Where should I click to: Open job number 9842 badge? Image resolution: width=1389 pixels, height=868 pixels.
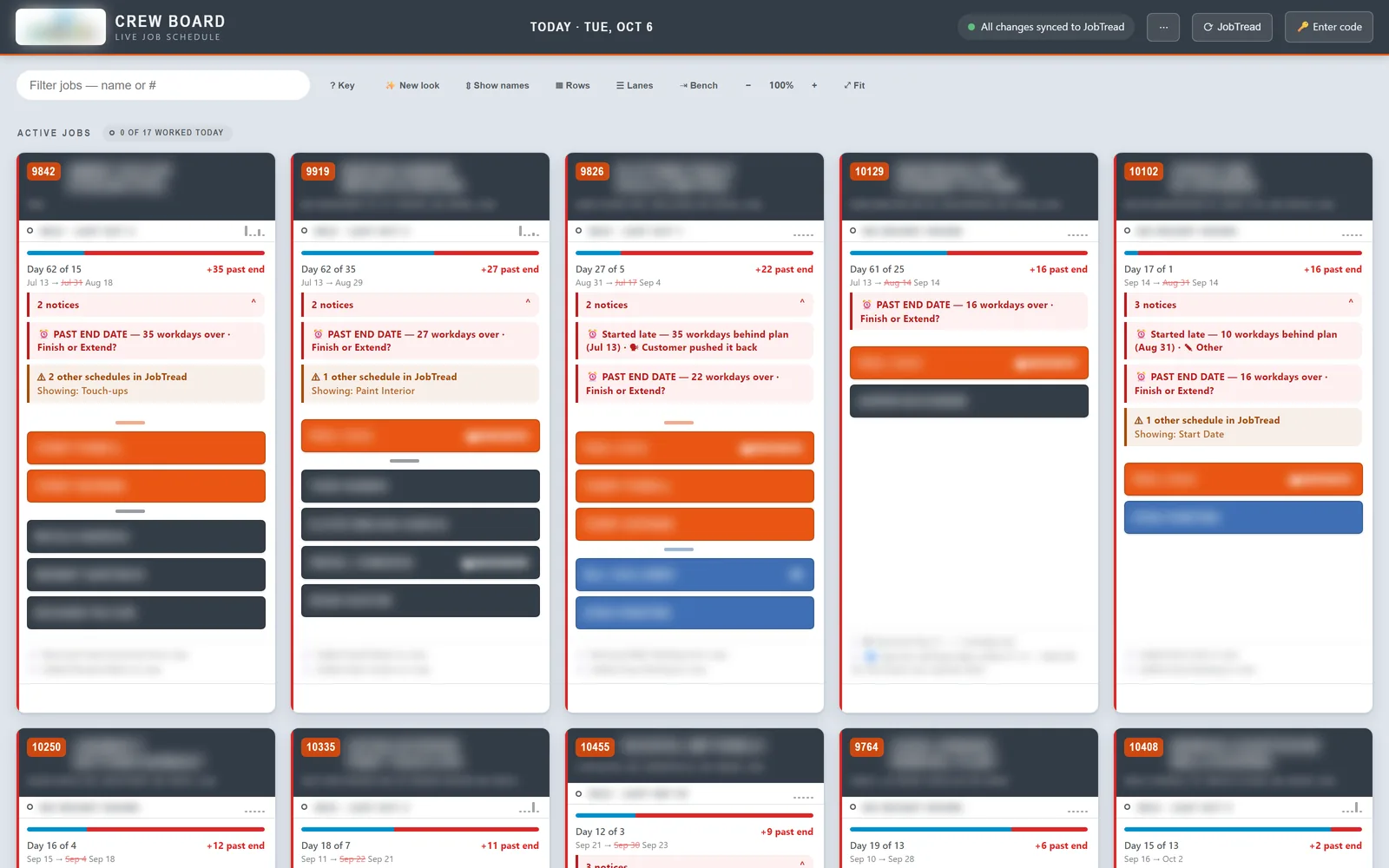tap(43, 172)
